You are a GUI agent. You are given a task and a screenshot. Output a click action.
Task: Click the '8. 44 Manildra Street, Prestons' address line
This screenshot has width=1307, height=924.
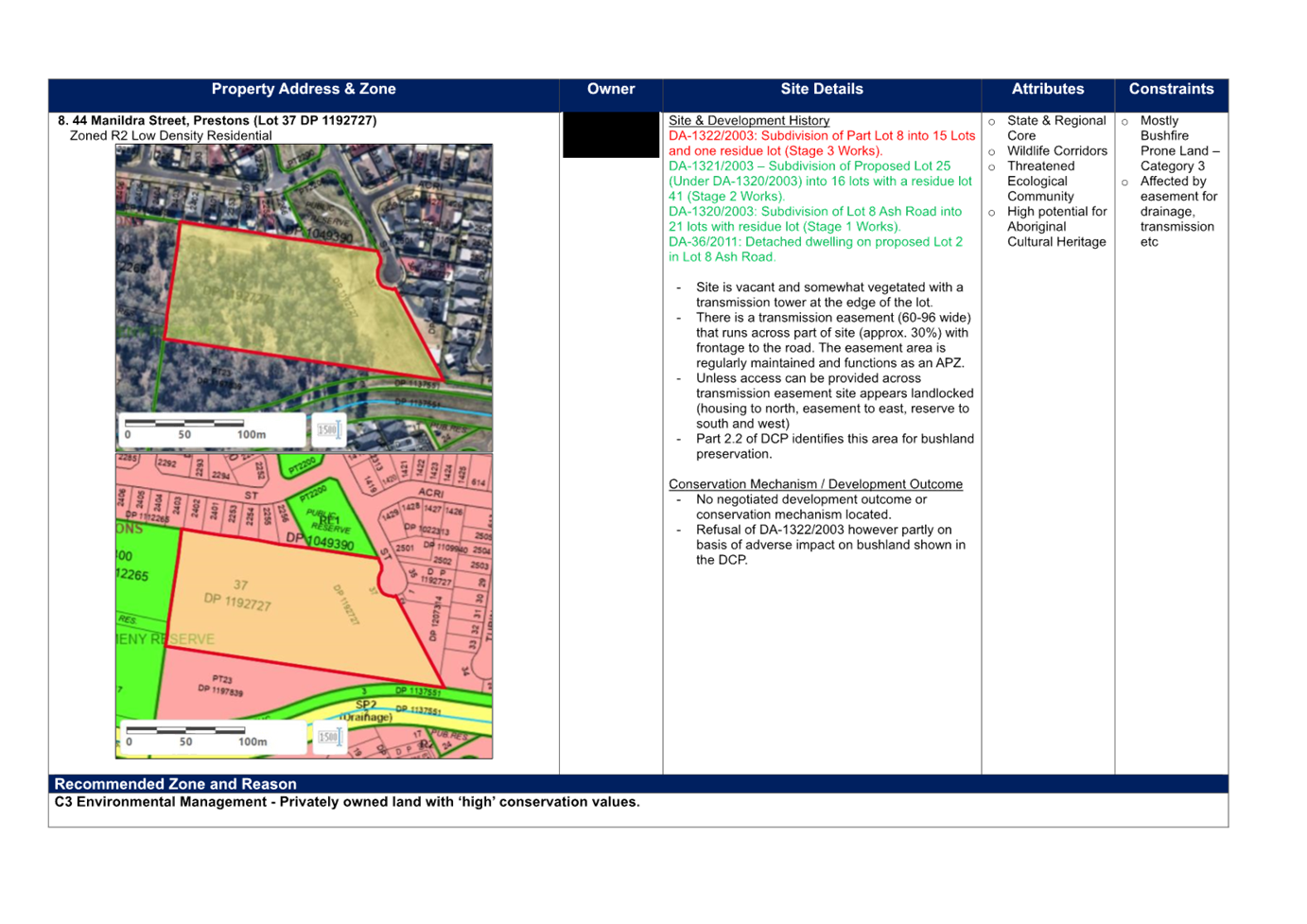pos(218,120)
